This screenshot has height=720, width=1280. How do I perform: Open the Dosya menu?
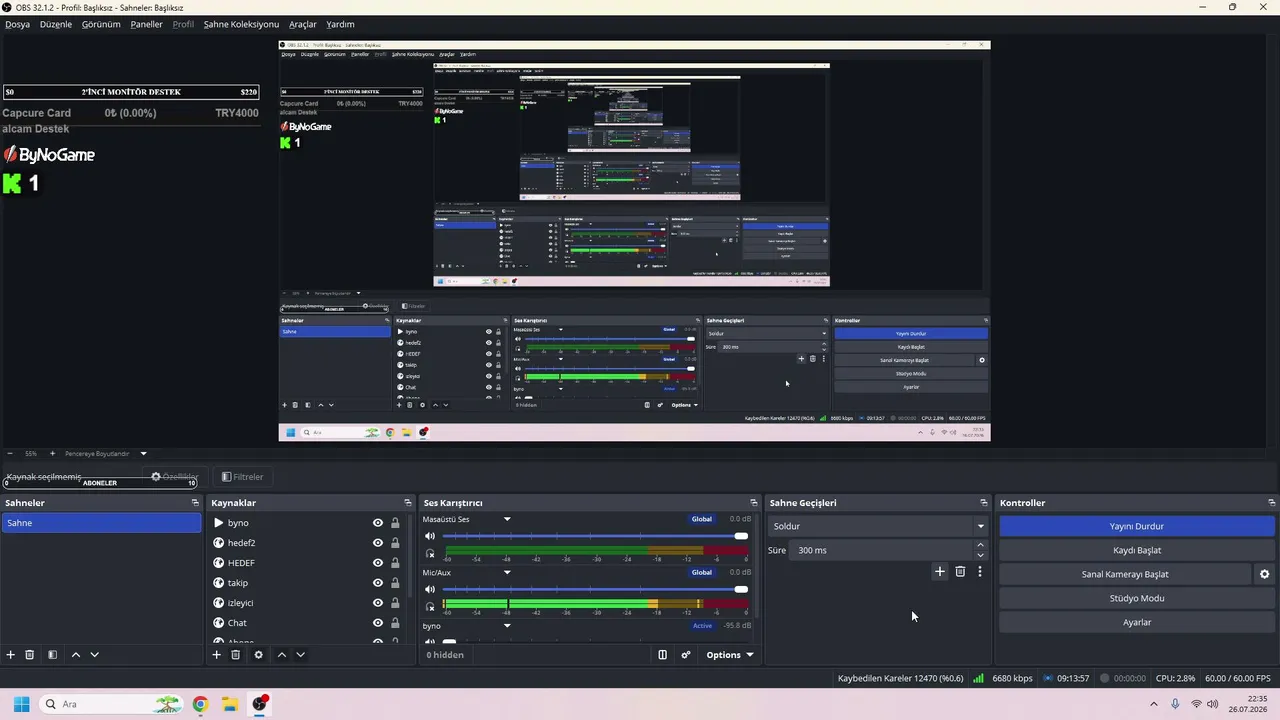[x=17, y=24]
